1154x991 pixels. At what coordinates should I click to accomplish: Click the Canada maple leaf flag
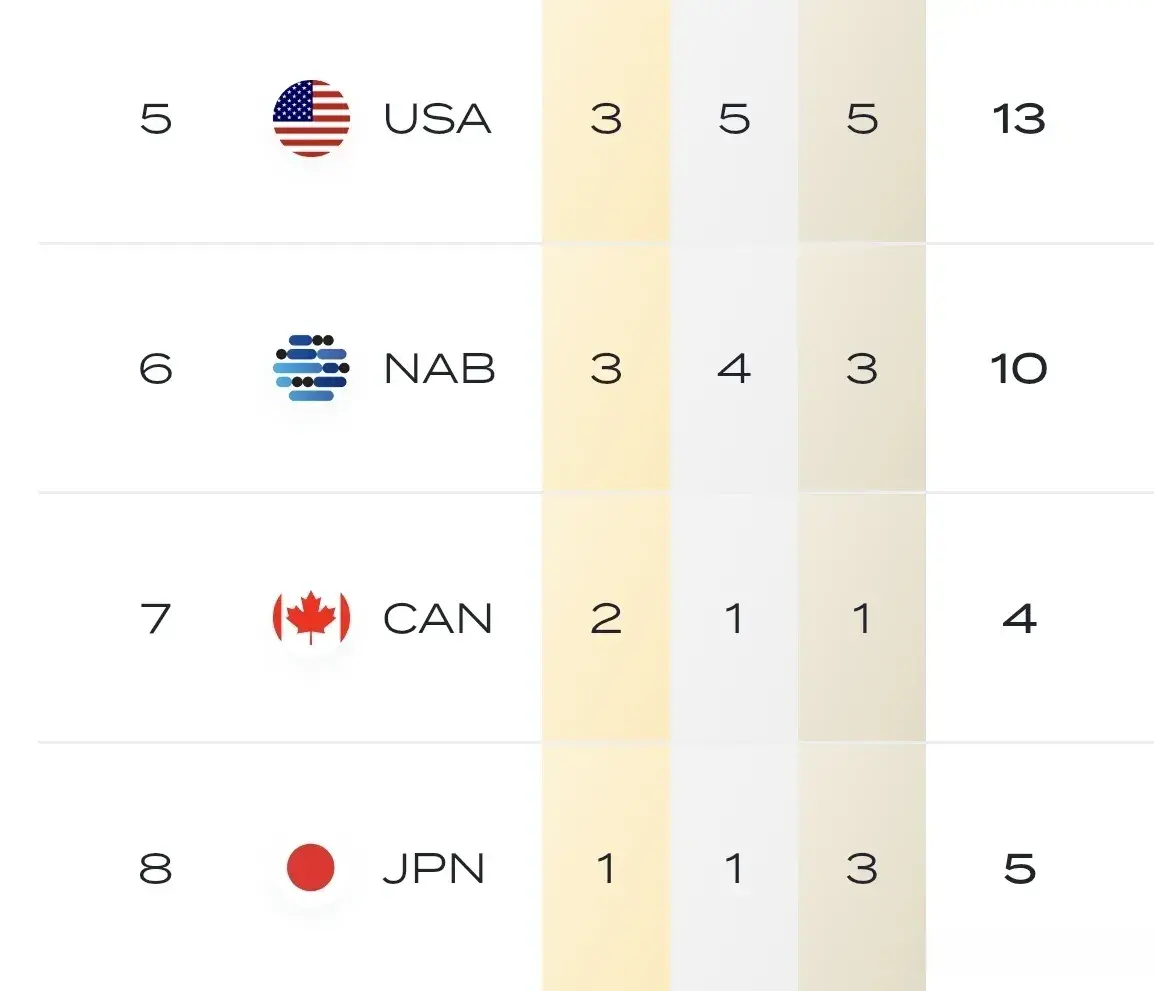tap(311, 618)
